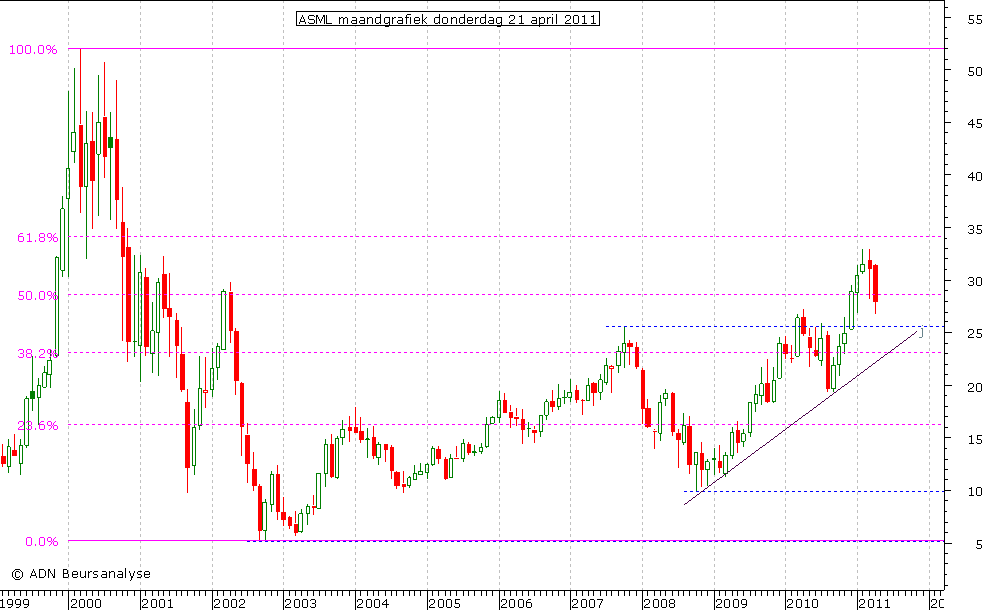Viewport: 985px width, 610px height.
Task: Click the price axis value 35
Action: click(x=974, y=230)
